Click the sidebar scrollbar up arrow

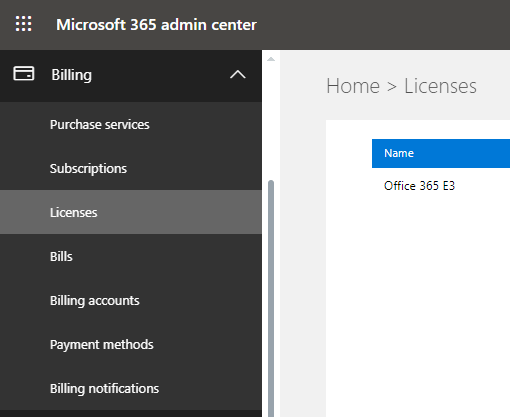(x=271, y=59)
